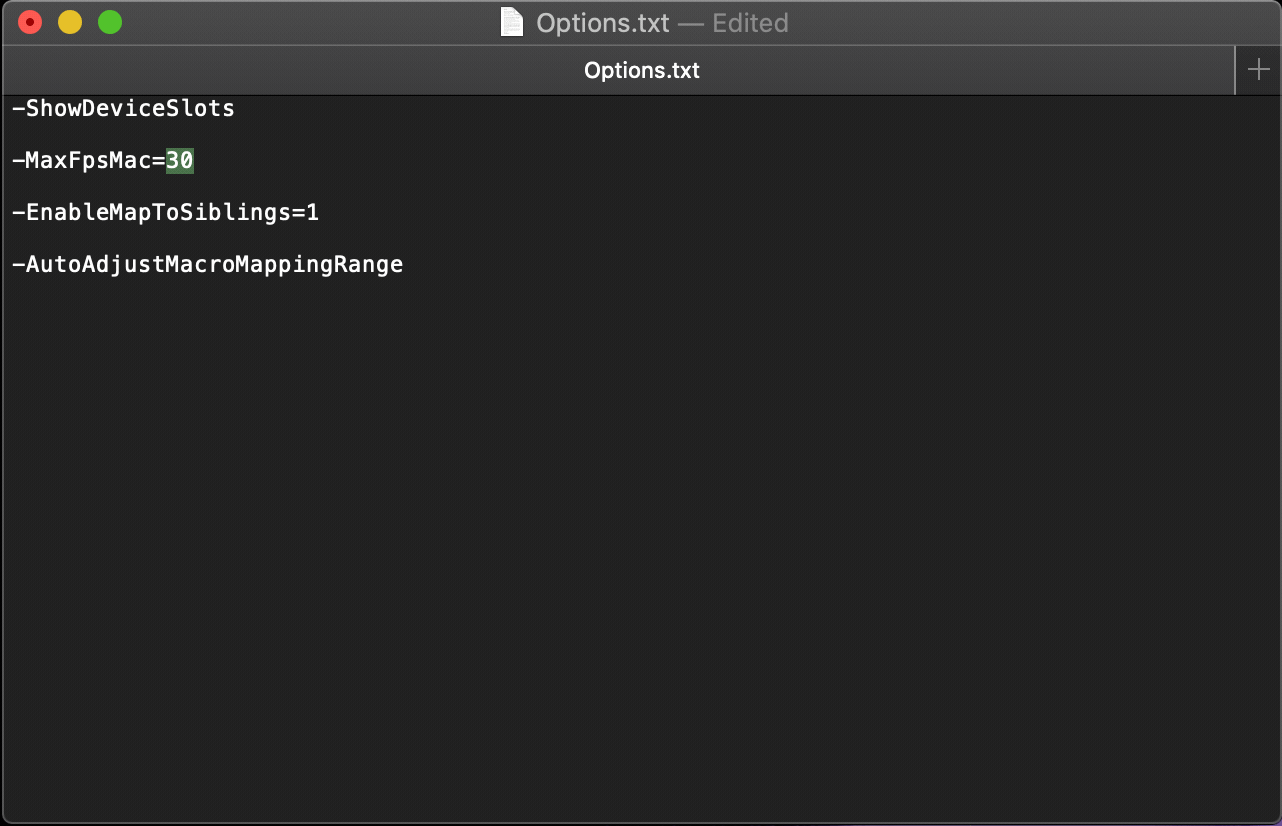The width and height of the screenshot is (1282, 826).
Task: Add a new tab with plus button
Action: click(1258, 70)
